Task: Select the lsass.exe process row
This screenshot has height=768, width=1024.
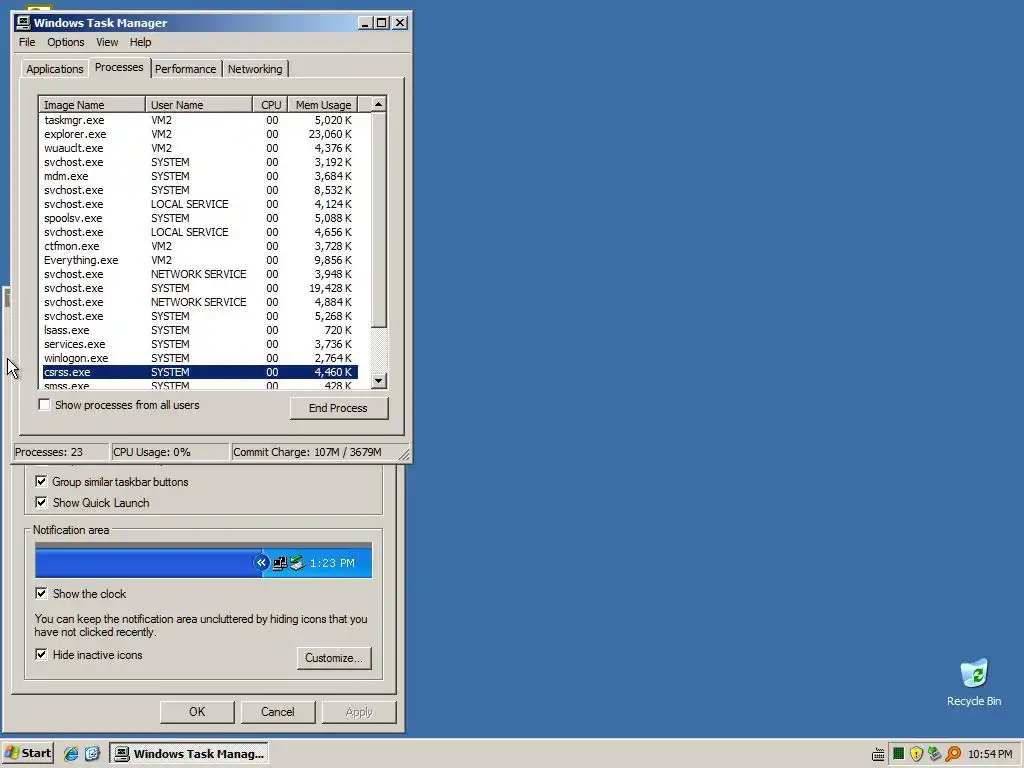Action: click(199, 330)
